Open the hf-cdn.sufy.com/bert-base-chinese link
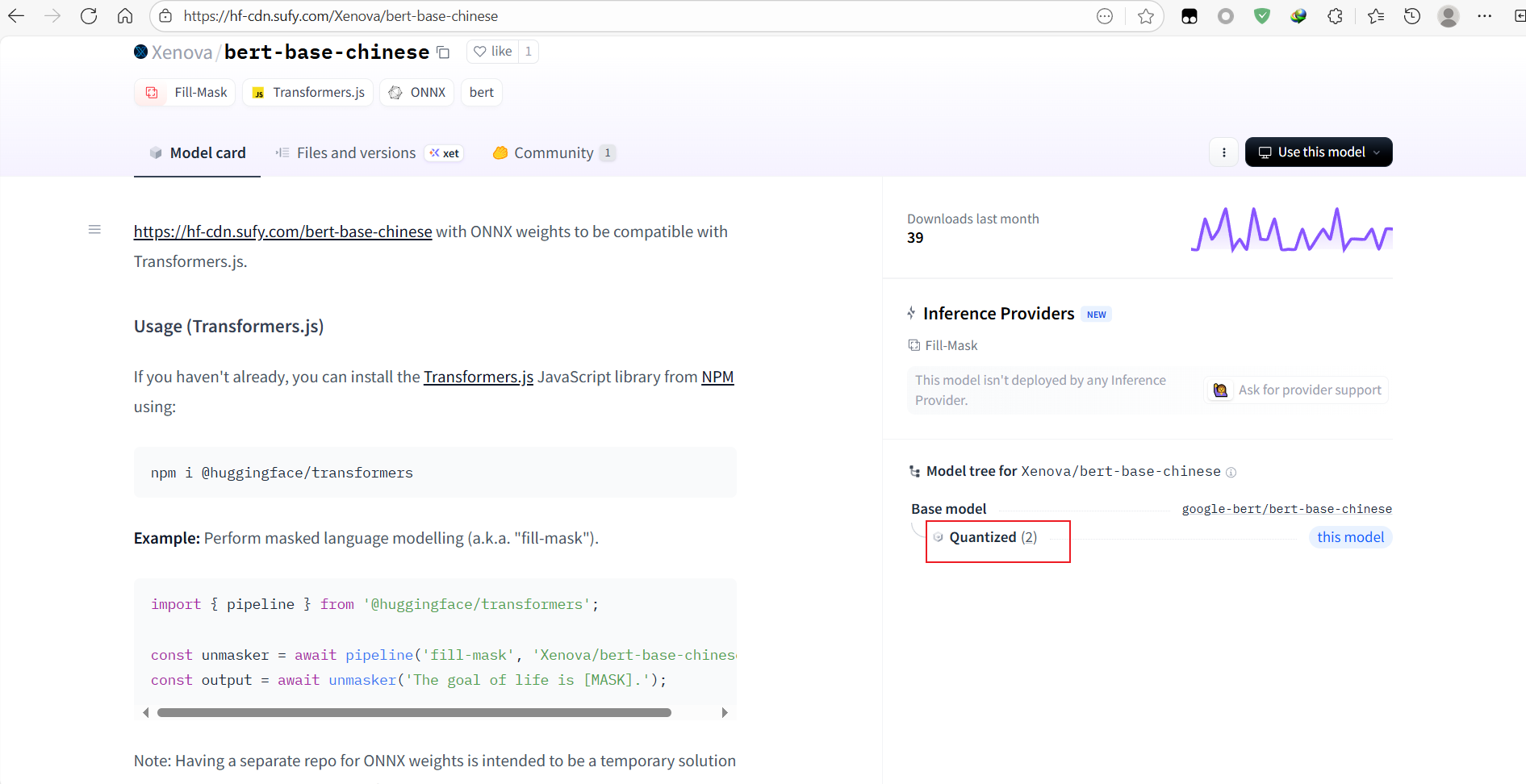The height and width of the screenshot is (784, 1526). [x=282, y=231]
